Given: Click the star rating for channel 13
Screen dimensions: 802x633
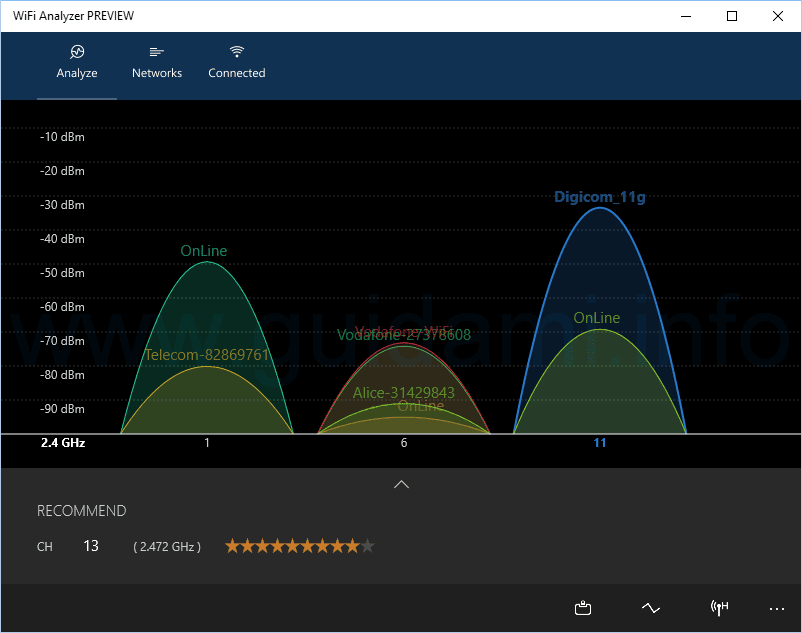Looking at the screenshot, I should (300, 546).
